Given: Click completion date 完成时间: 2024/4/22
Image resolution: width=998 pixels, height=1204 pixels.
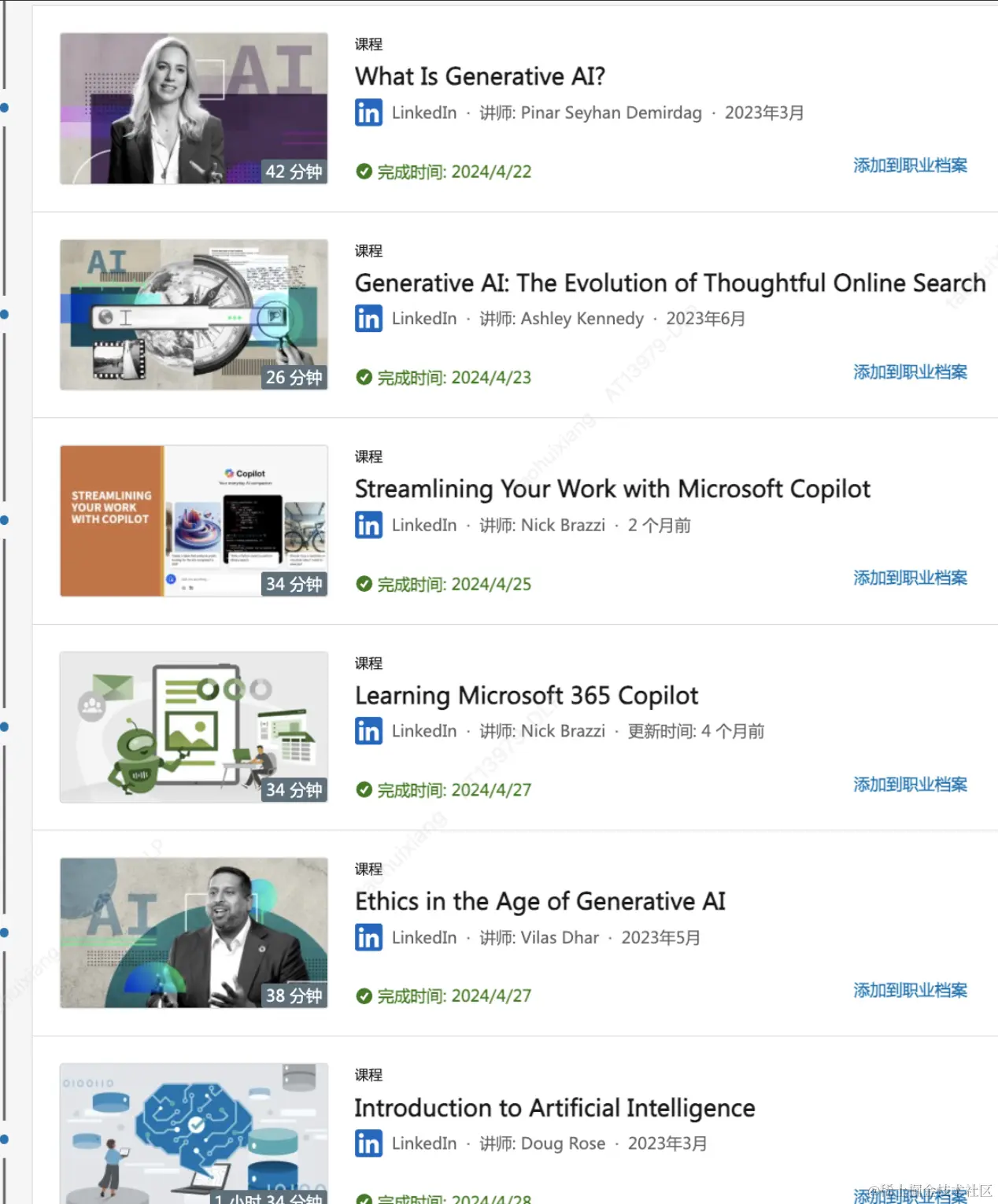Looking at the screenshot, I should point(454,172).
